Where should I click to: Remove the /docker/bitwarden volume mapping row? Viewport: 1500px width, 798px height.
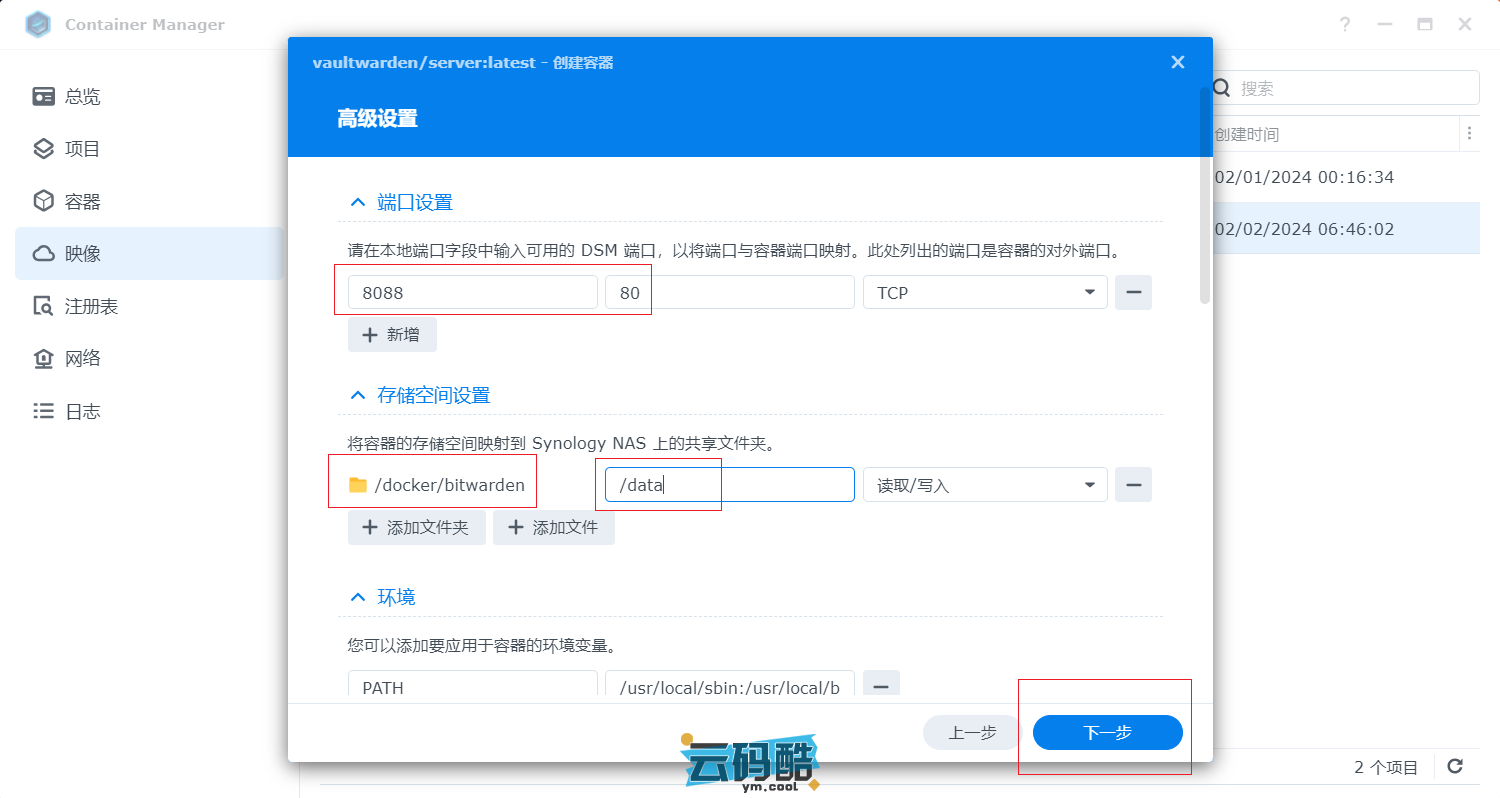pyautogui.click(x=1133, y=485)
